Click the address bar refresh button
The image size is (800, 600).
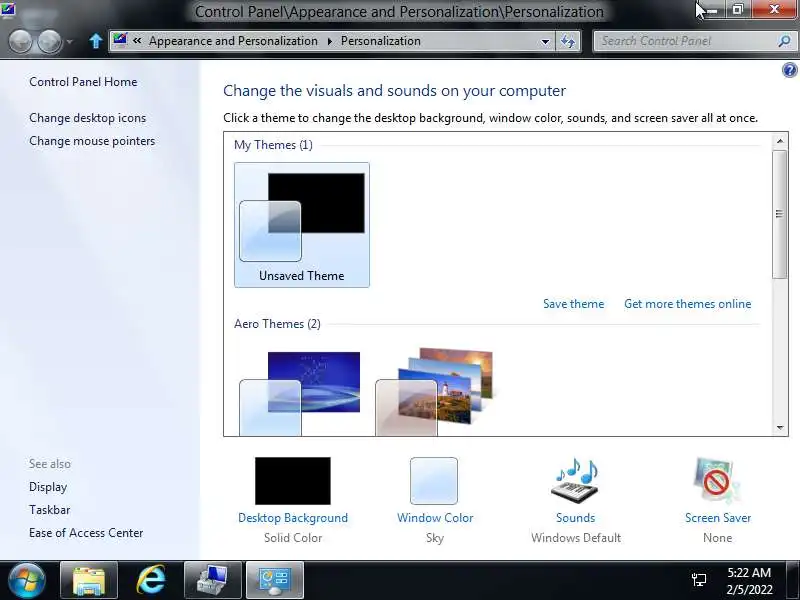pos(568,41)
